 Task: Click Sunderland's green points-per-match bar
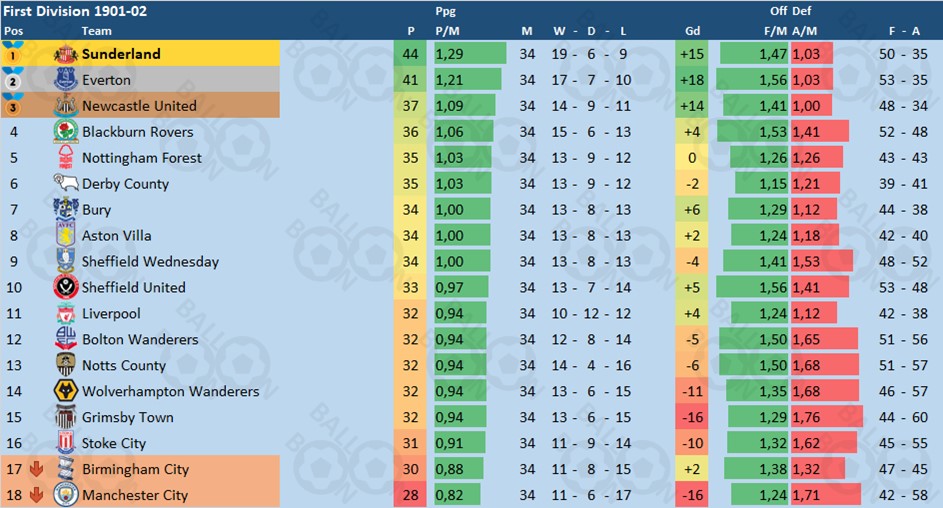pos(468,54)
